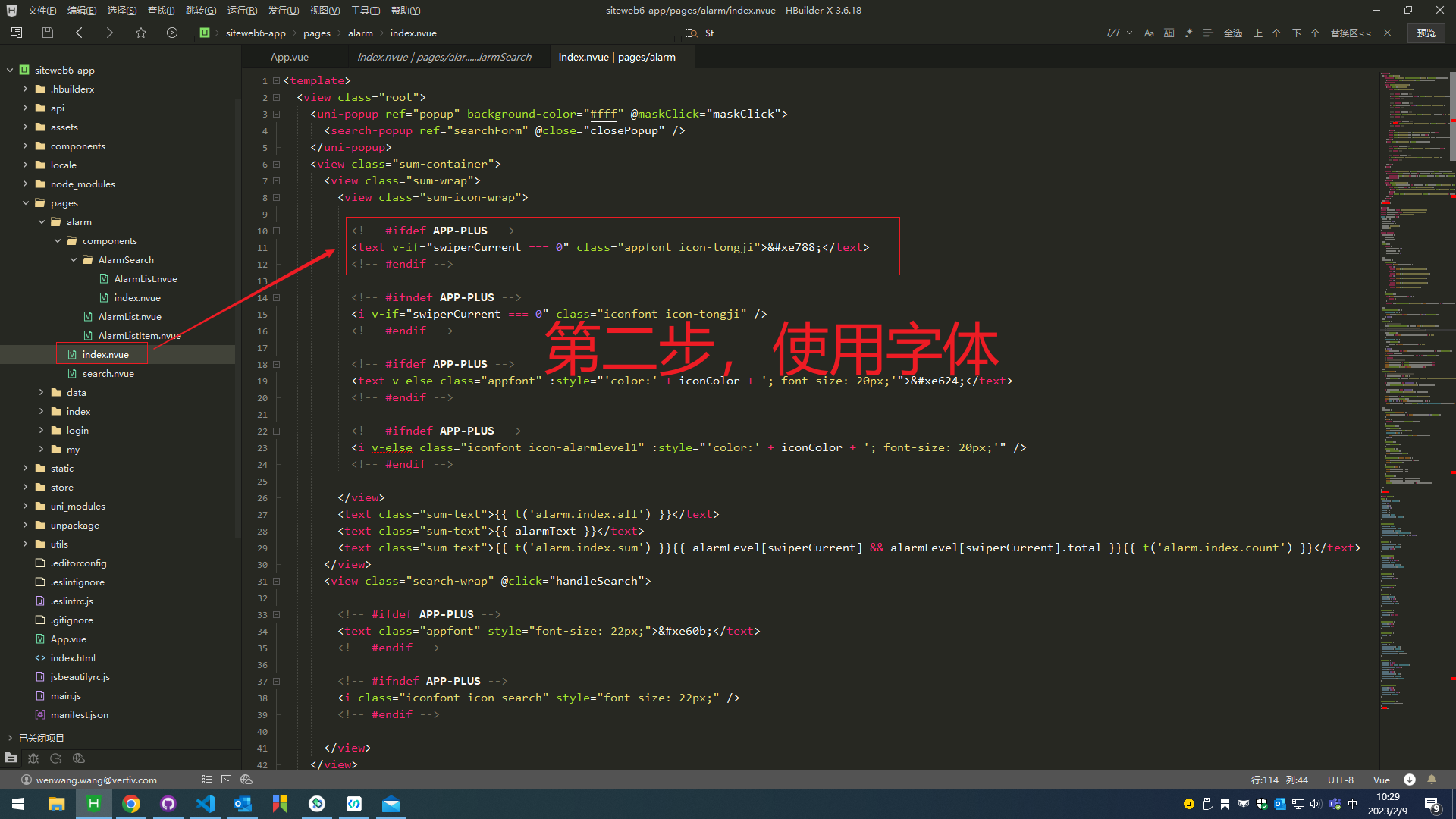Open the 1/1 match count dropdown

pos(1119,33)
